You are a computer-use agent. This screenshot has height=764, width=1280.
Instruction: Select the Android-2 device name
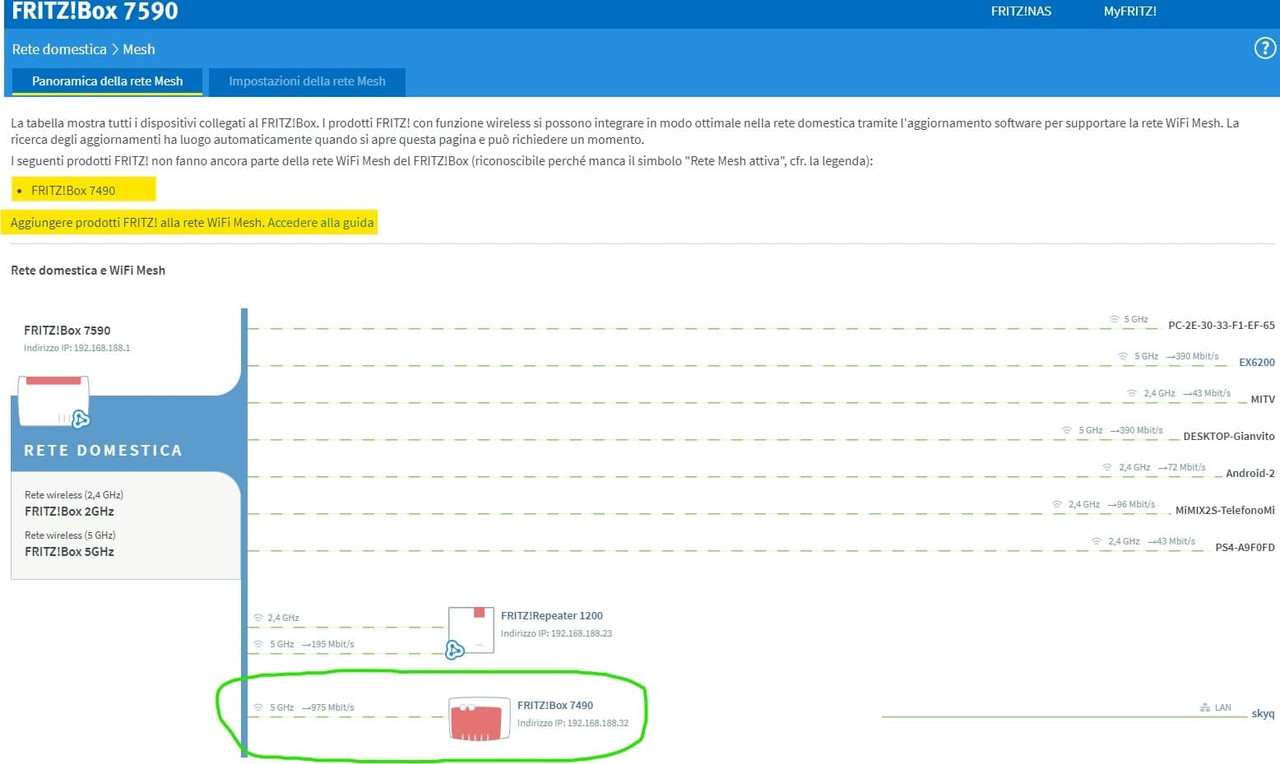1250,473
